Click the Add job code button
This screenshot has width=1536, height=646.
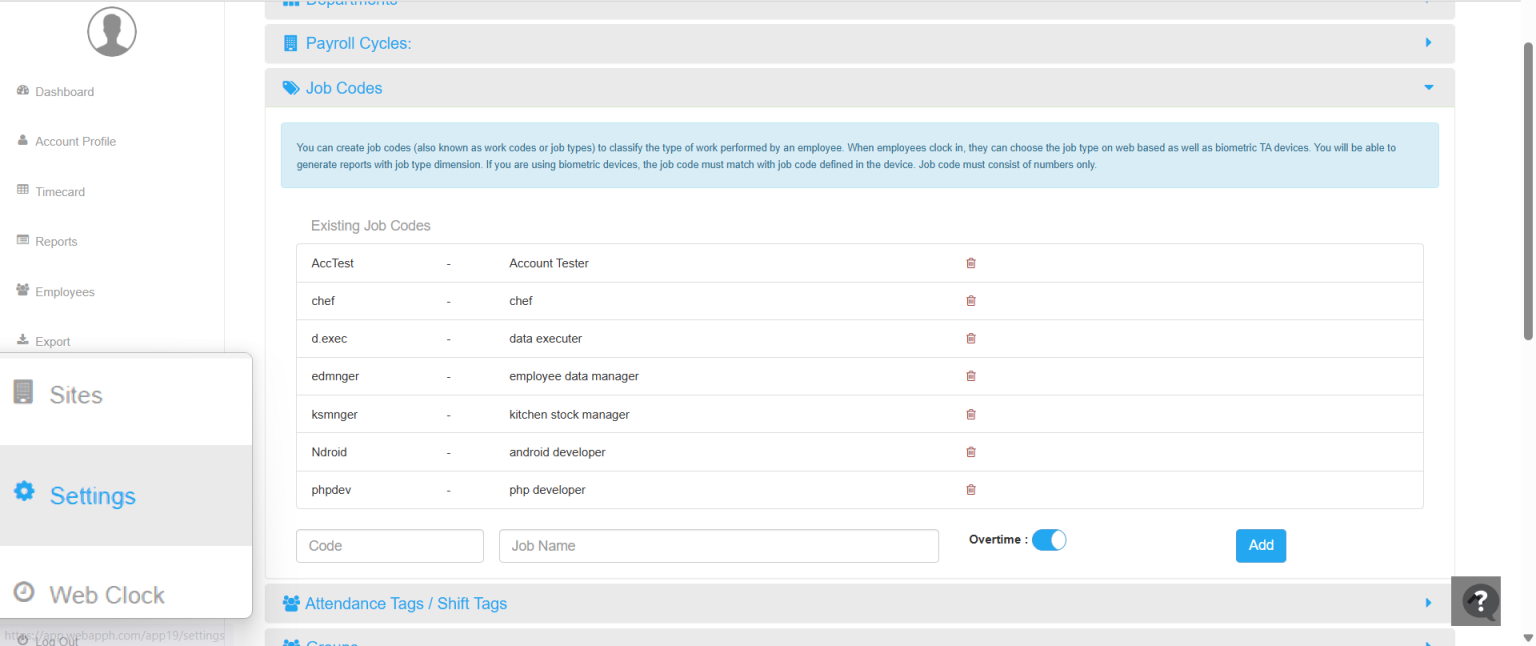pos(1260,545)
